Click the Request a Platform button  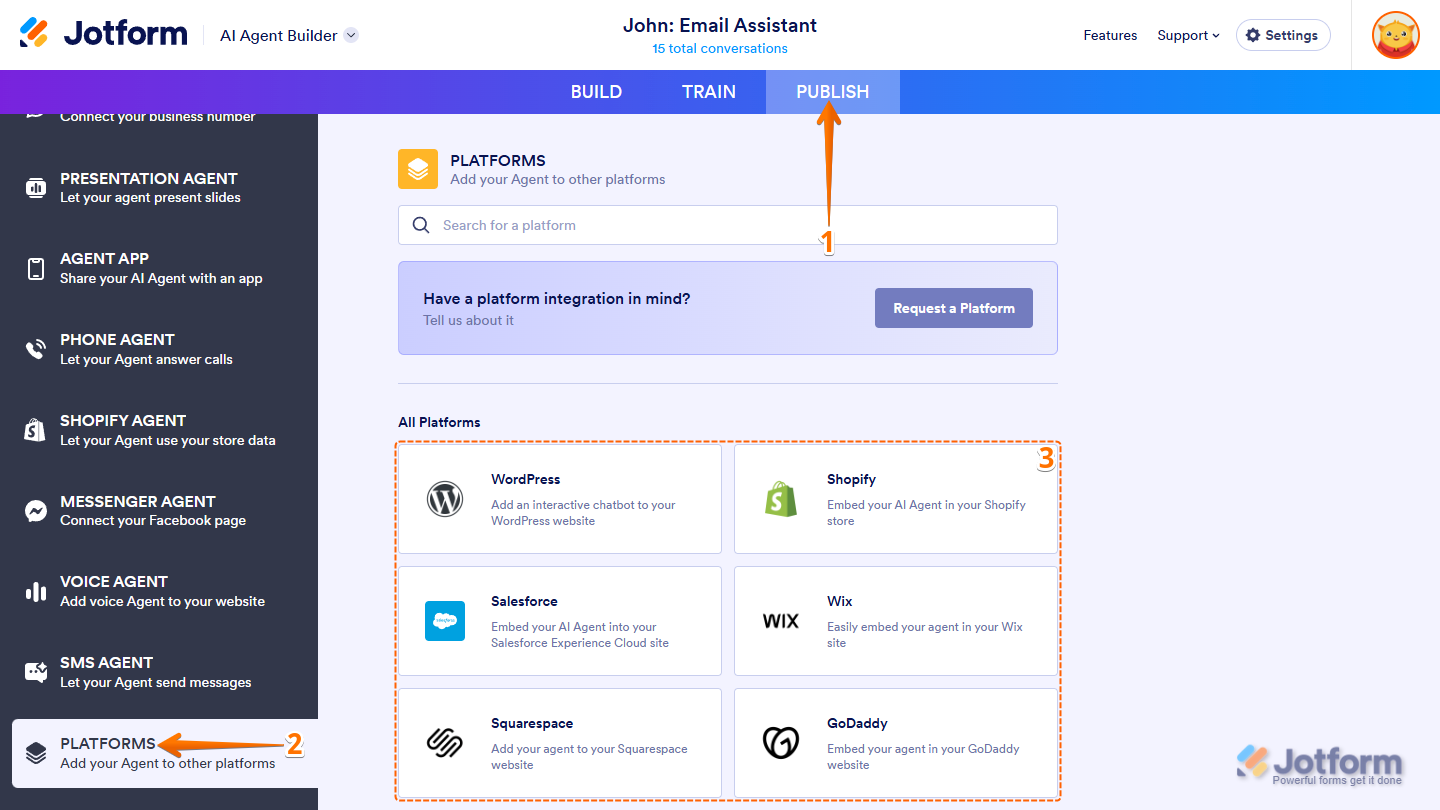(x=953, y=308)
